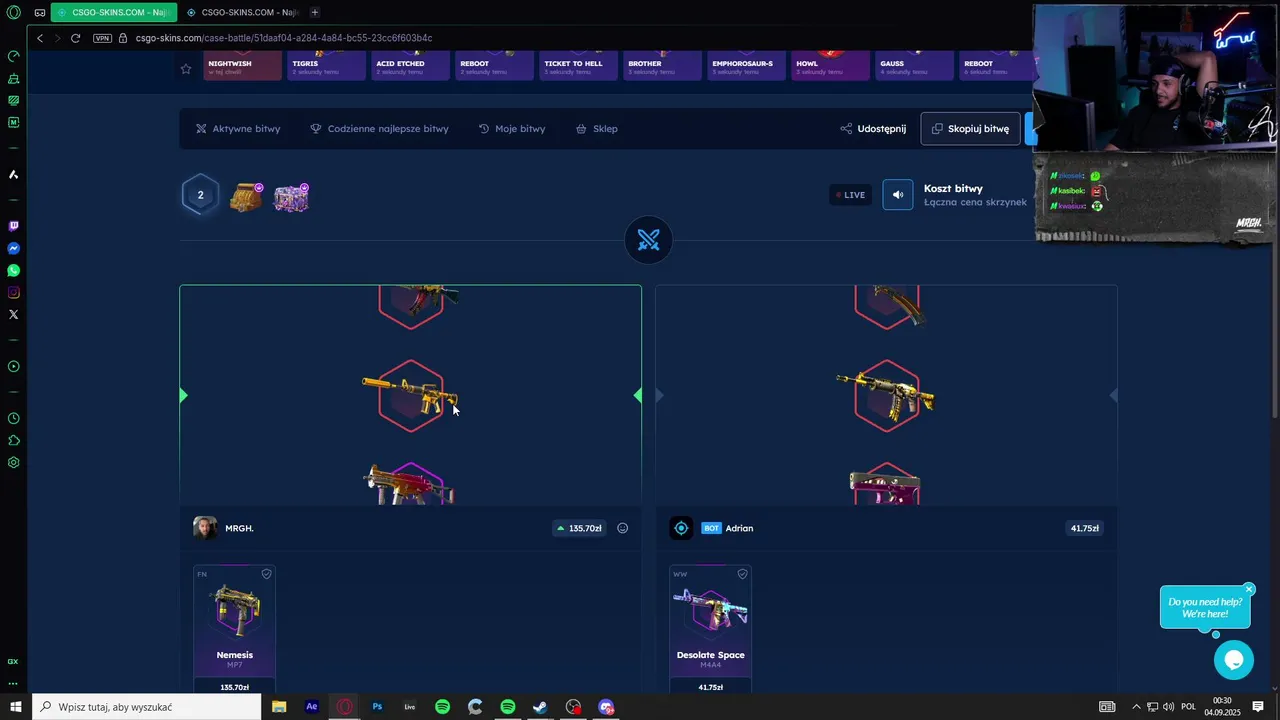Image resolution: width=1280 pixels, height=720 pixels.
Task: Open Codzienne najlepsze bitwy tab
Action: [379, 129]
